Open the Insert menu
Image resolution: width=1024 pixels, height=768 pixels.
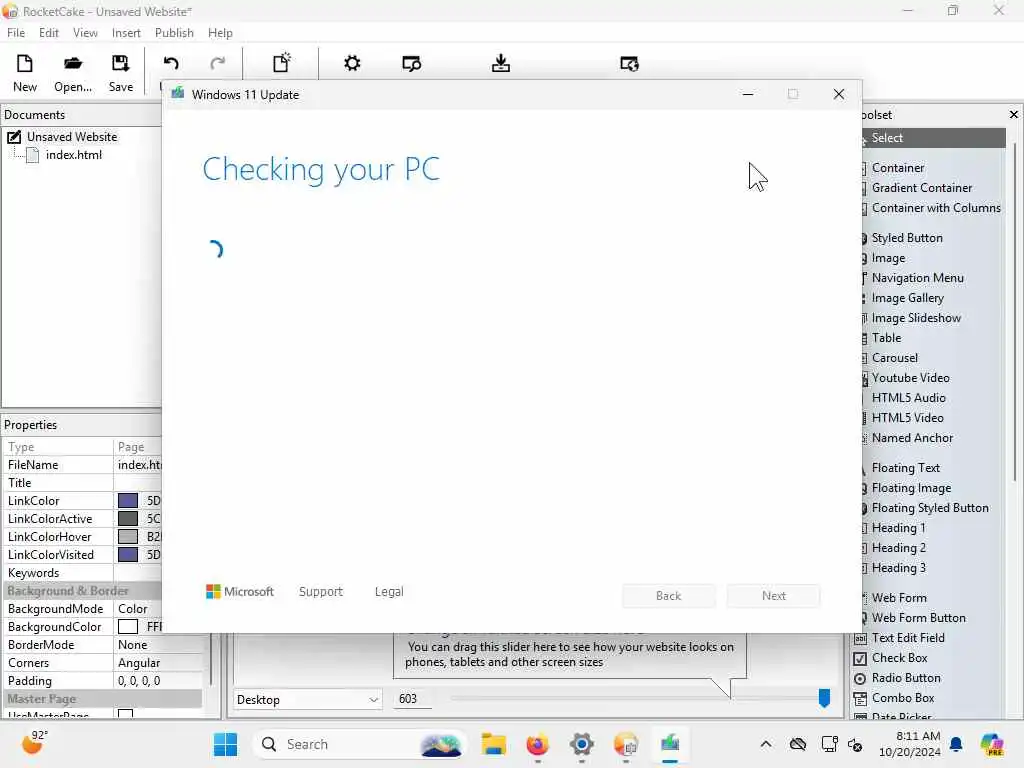click(126, 33)
